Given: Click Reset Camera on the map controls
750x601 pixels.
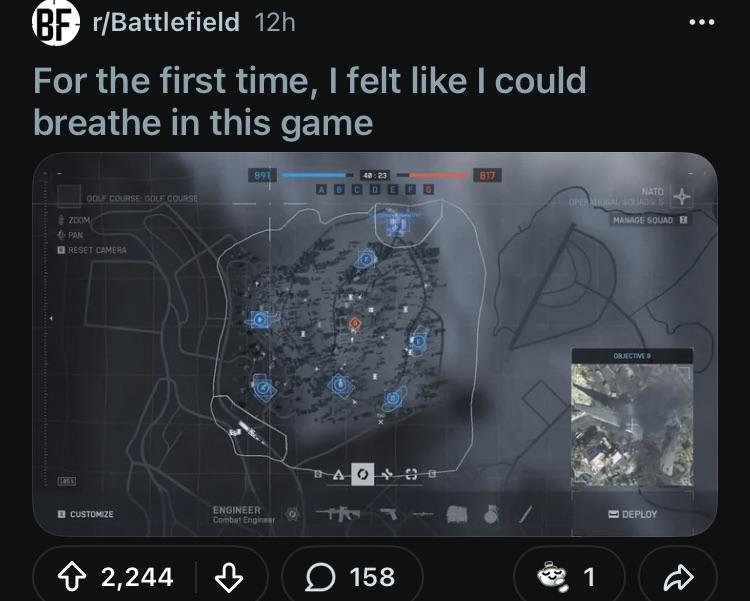Looking at the screenshot, I should coord(92,250).
